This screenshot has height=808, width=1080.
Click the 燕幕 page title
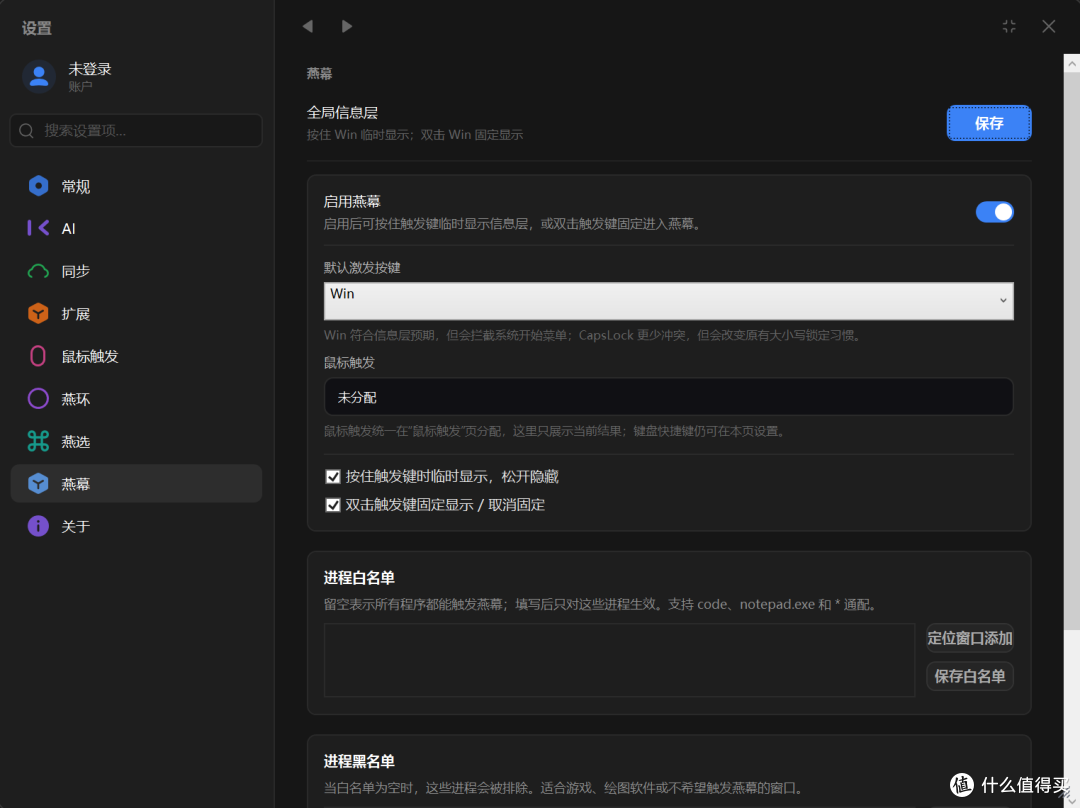coord(320,74)
